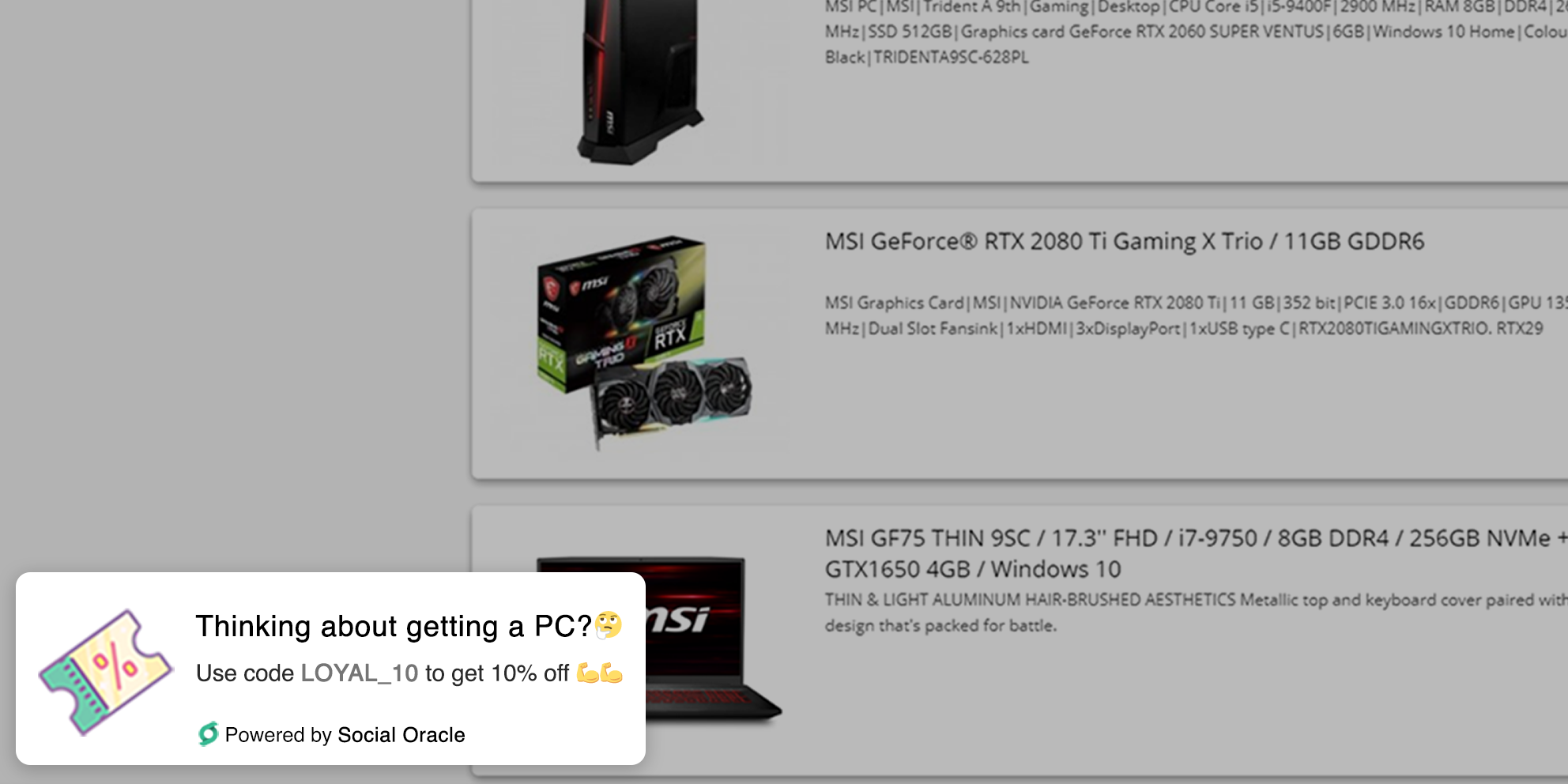Click the flexed biceps emoji
Viewport: 1568px width, 784px height.
[x=600, y=673]
